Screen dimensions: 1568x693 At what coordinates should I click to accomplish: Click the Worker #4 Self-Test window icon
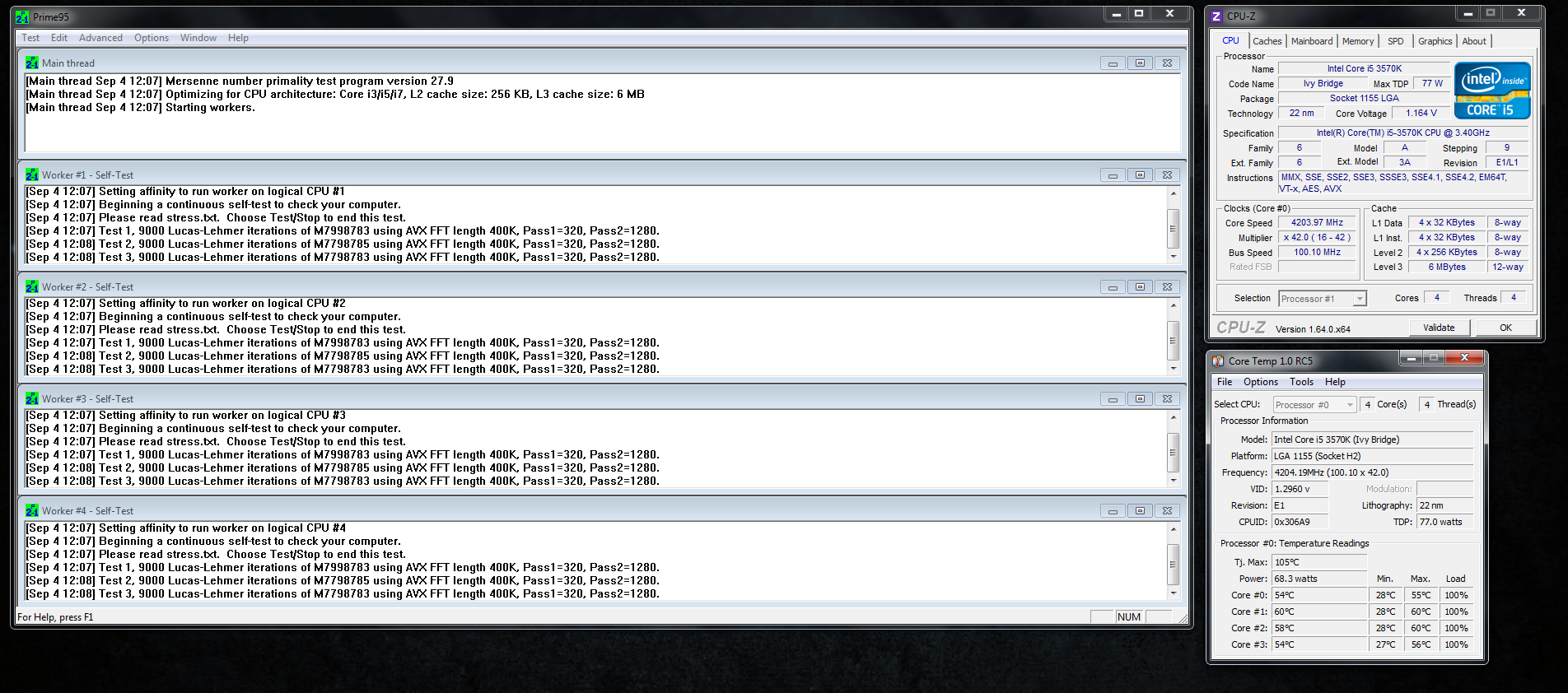(x=32, y=510)
